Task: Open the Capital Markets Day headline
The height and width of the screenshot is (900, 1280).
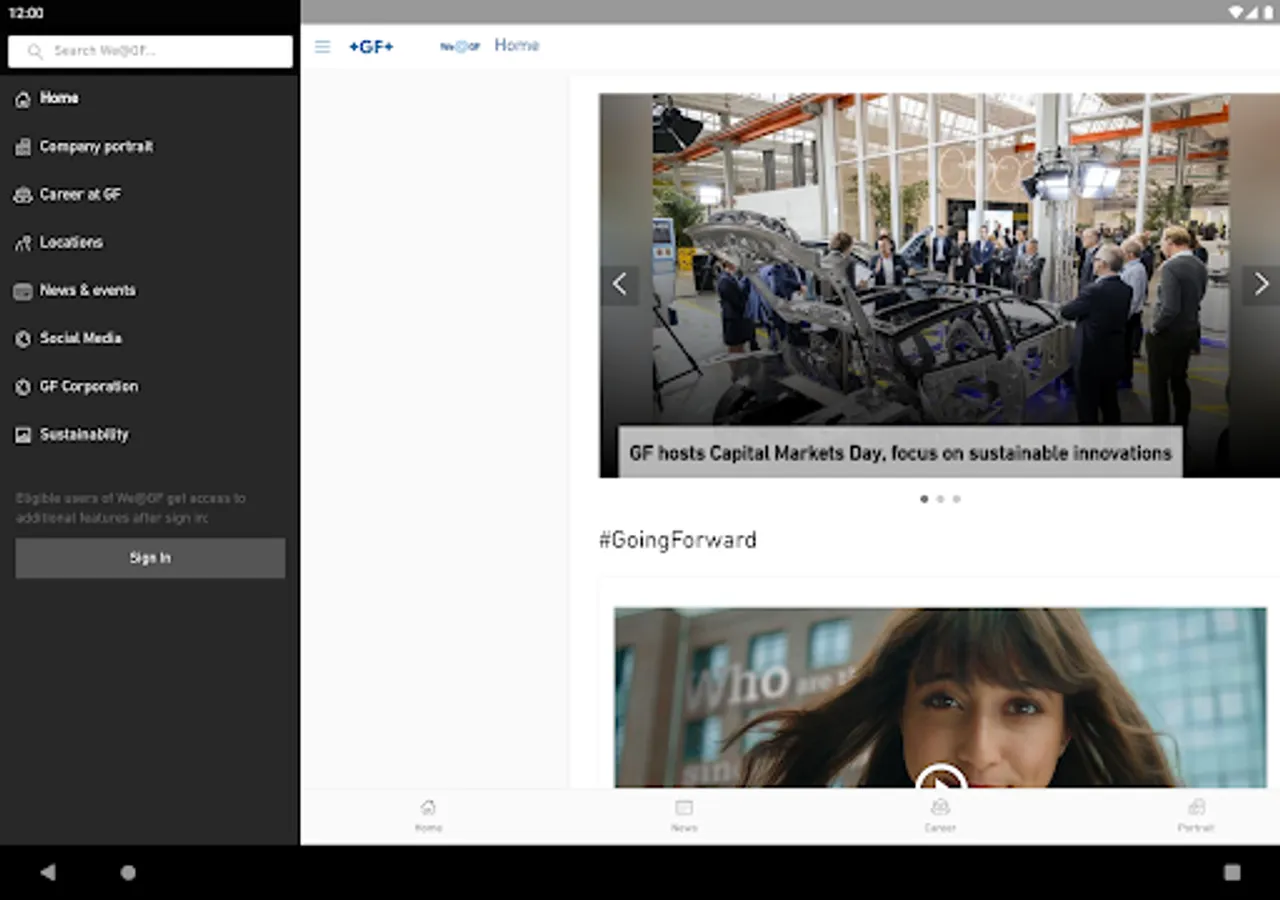Action: pyautogui.click(x=900, y=453)
